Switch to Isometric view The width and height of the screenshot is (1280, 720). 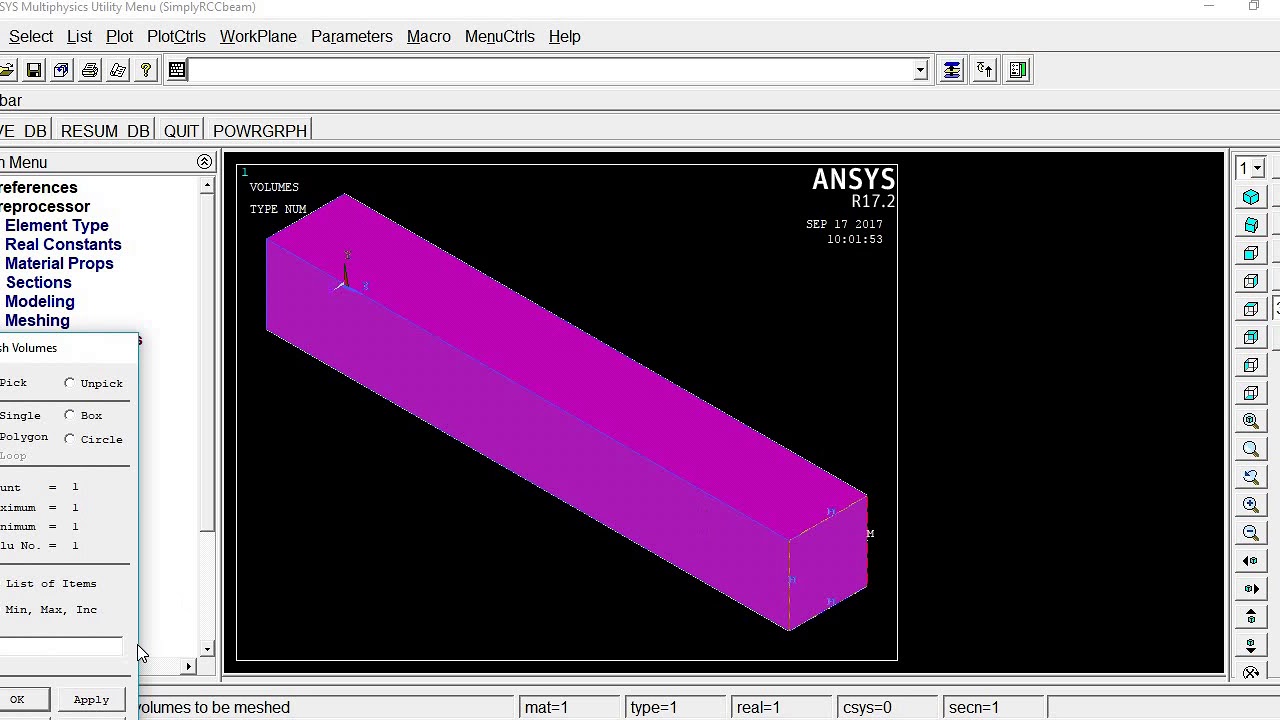click(1251, 197)
